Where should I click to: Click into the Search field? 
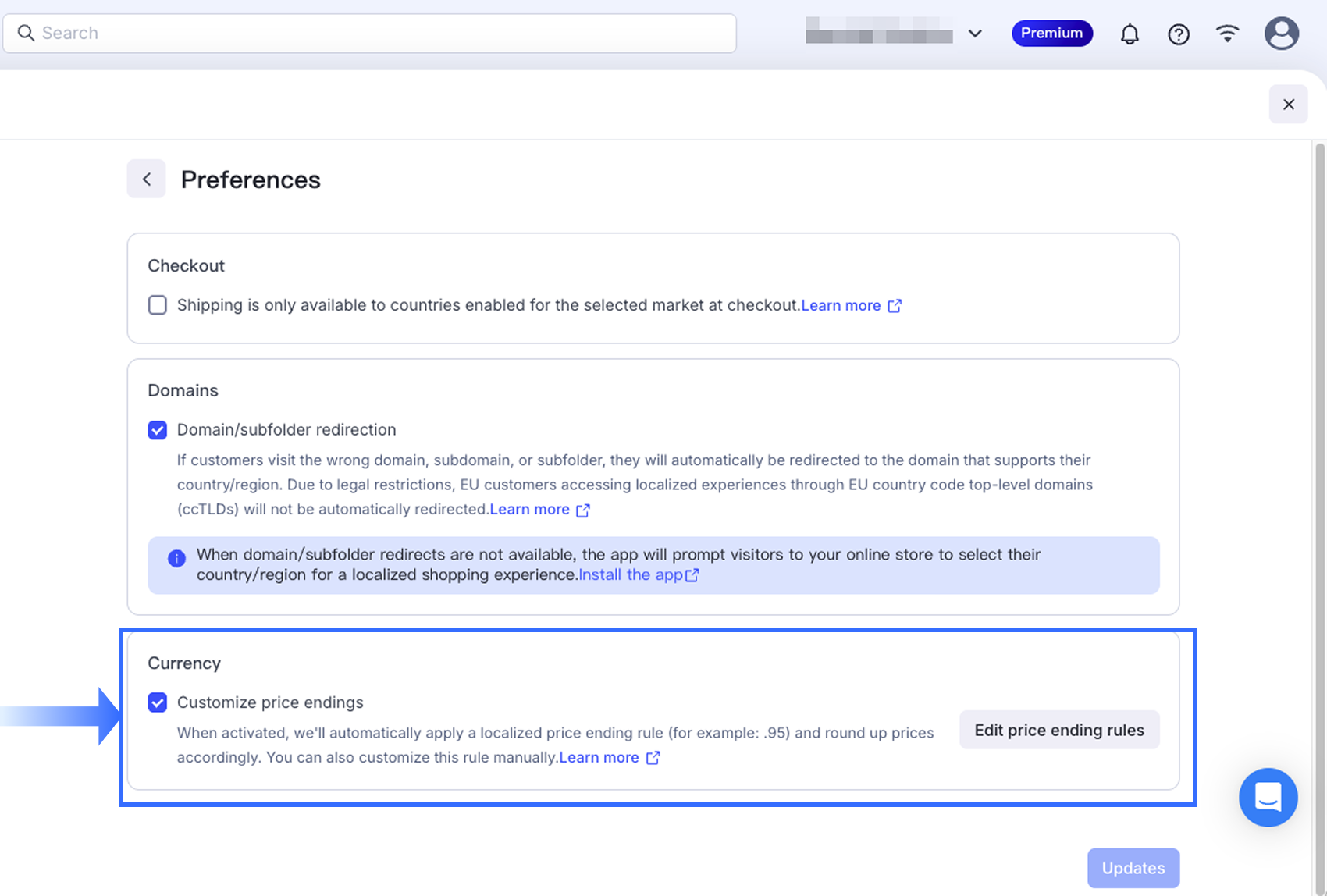(x=375, y=34)
